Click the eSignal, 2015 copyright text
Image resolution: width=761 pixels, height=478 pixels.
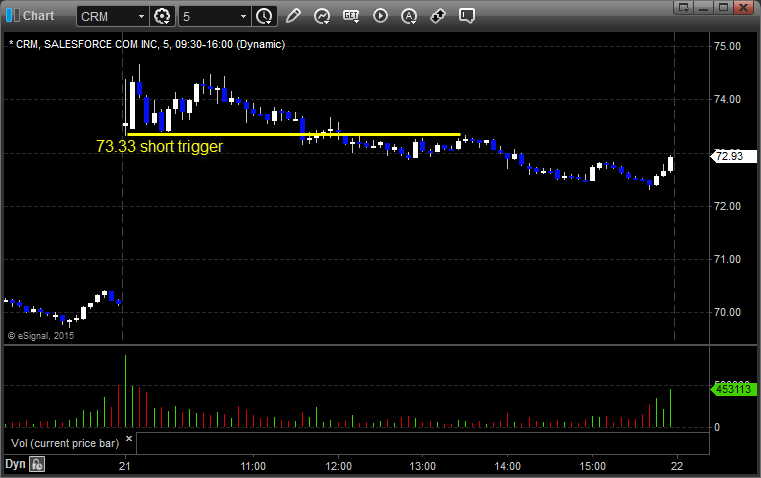[41, 336]
